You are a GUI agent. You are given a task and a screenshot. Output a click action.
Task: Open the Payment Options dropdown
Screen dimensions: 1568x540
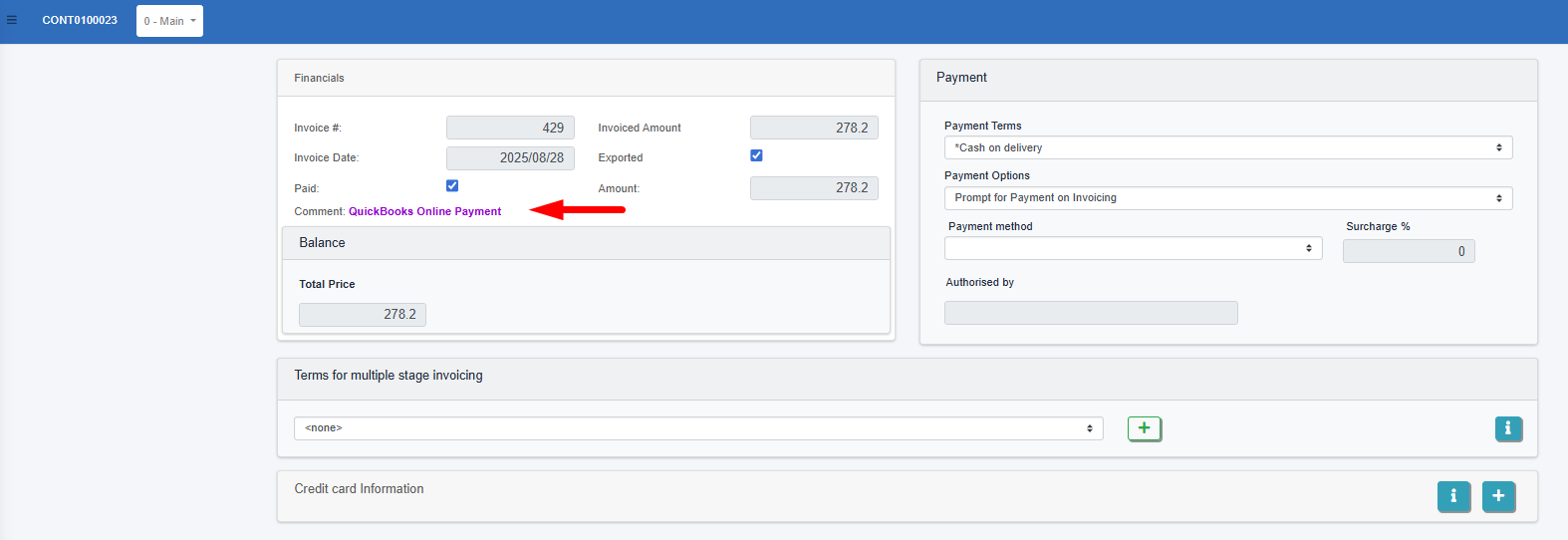pyautogui.click(x=1228, y=198)
